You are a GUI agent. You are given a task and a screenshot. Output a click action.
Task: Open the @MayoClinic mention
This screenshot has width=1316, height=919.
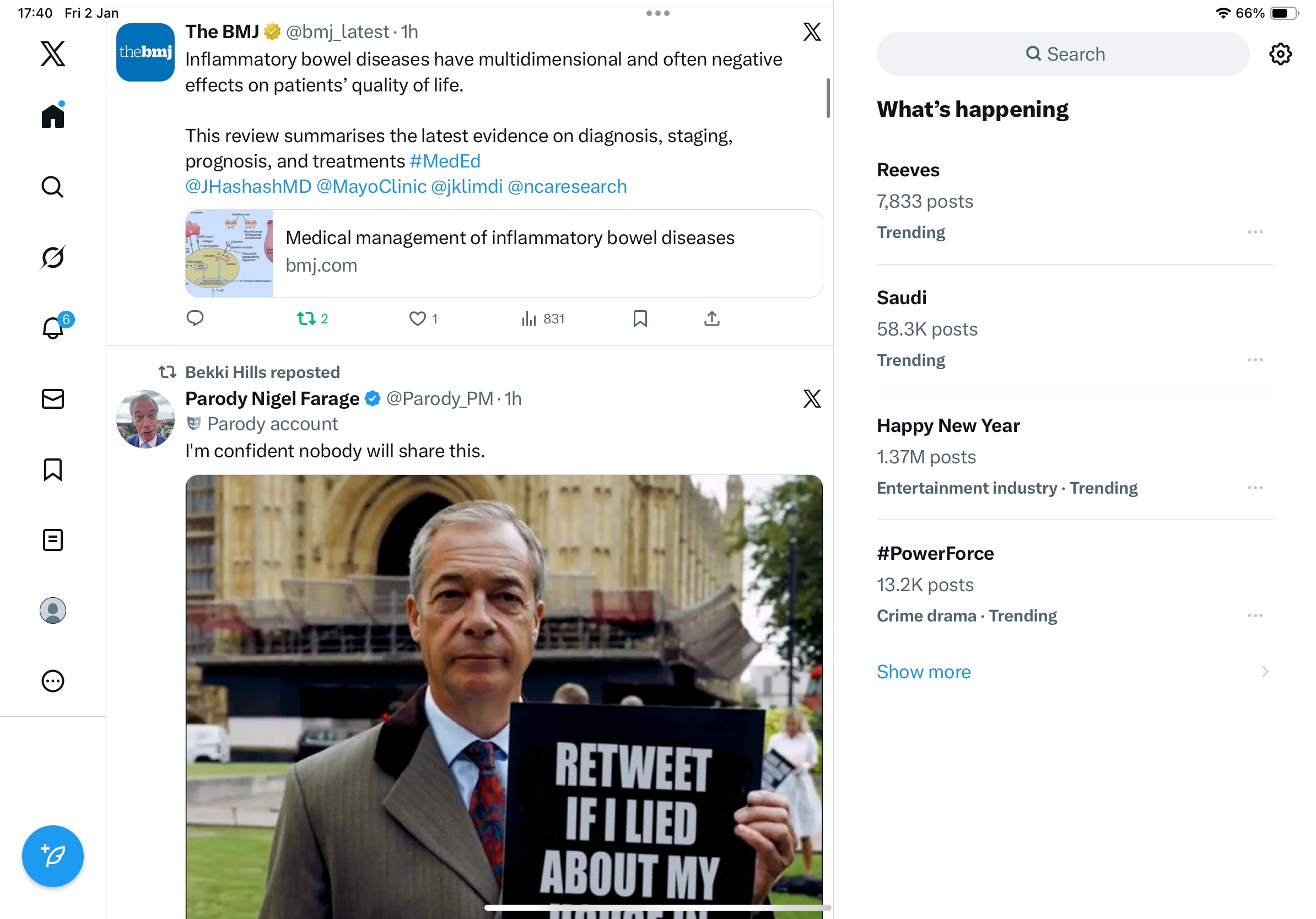pyautogui.click(x=371, y=187)
